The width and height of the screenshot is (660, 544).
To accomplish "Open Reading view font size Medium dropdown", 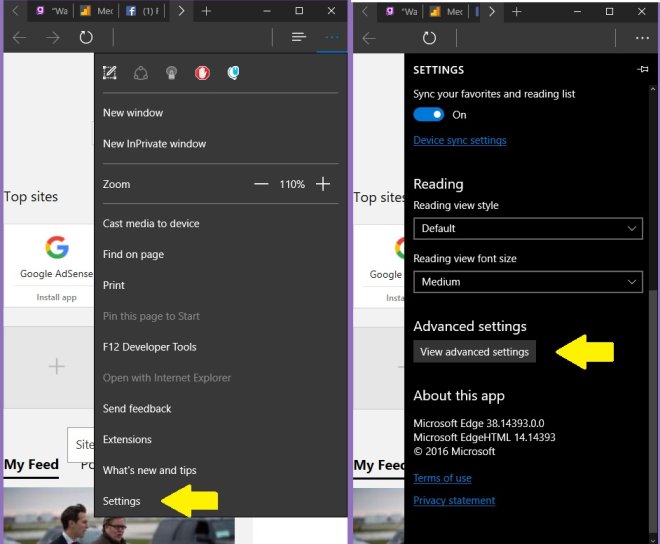I will click(528, 282).
